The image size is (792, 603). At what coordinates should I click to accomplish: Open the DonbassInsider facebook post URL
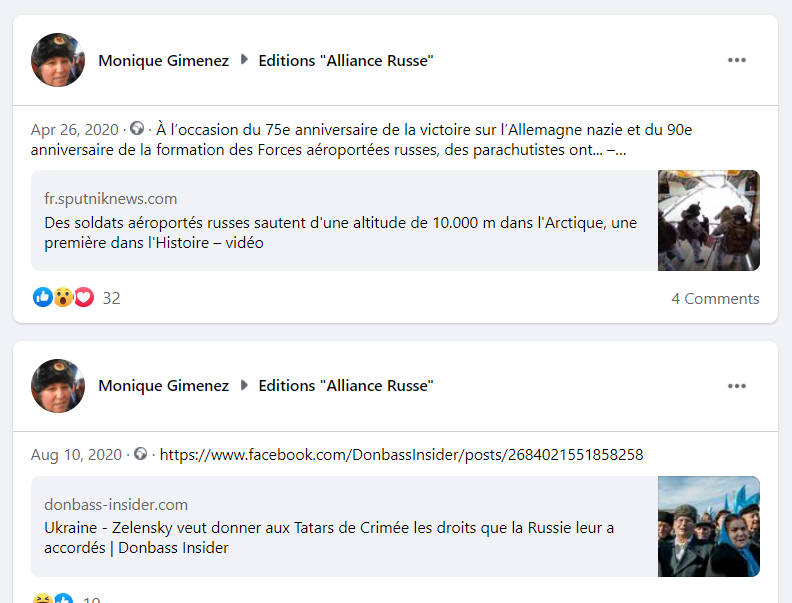(x=401, y=455)
